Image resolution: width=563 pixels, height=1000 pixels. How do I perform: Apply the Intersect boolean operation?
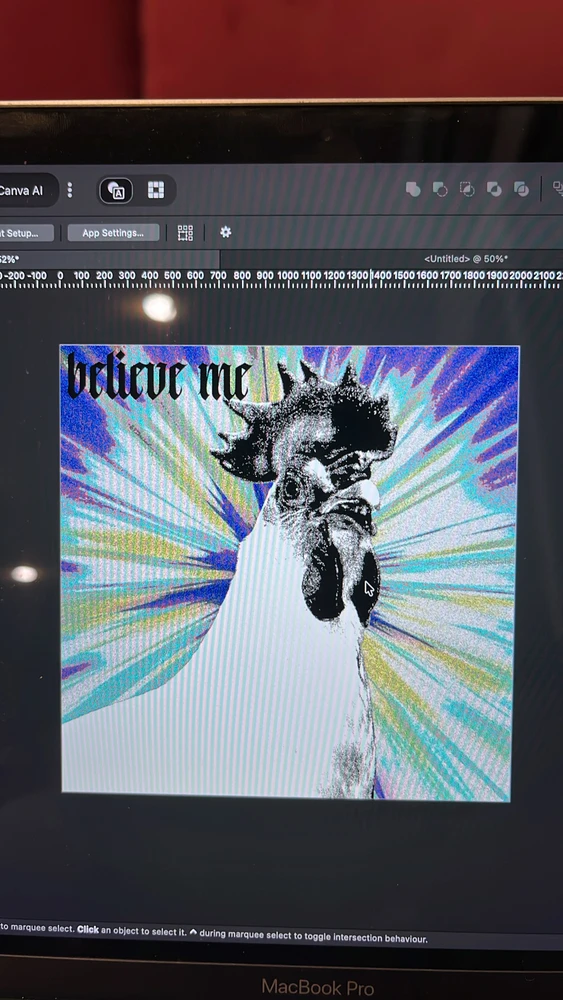(x=467, y=189)
